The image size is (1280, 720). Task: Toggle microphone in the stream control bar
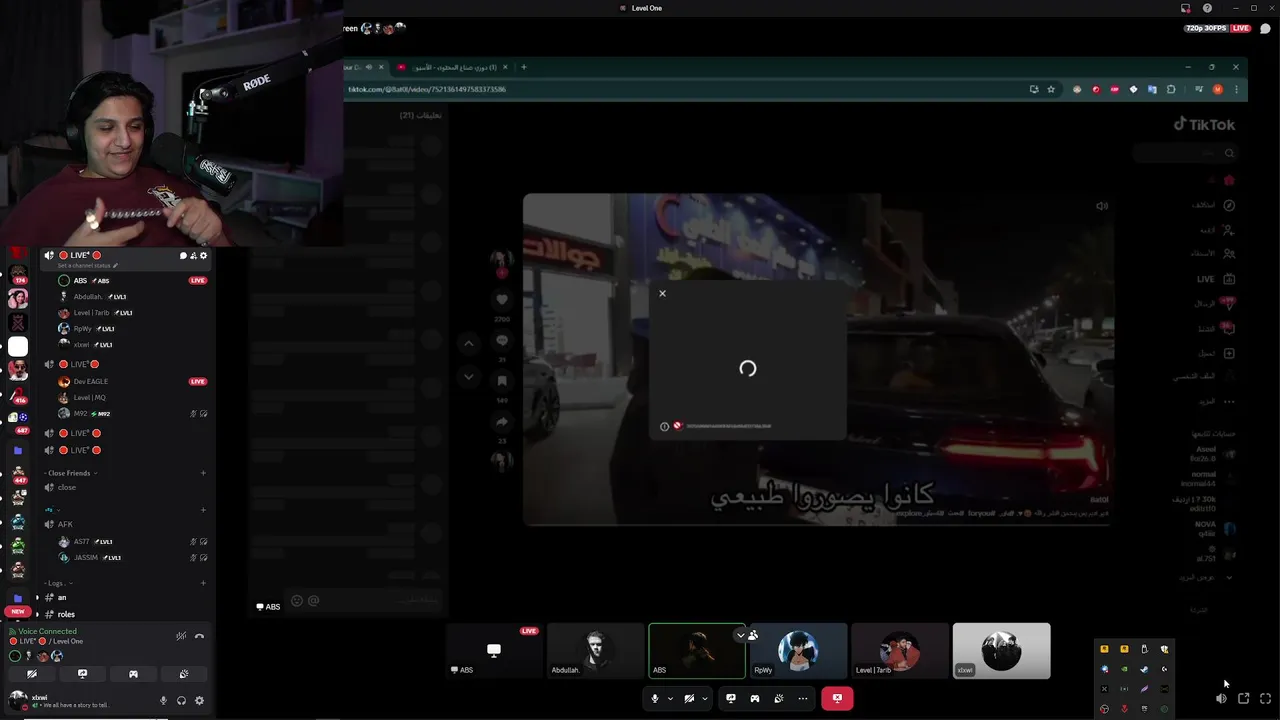tap(655, 699)
